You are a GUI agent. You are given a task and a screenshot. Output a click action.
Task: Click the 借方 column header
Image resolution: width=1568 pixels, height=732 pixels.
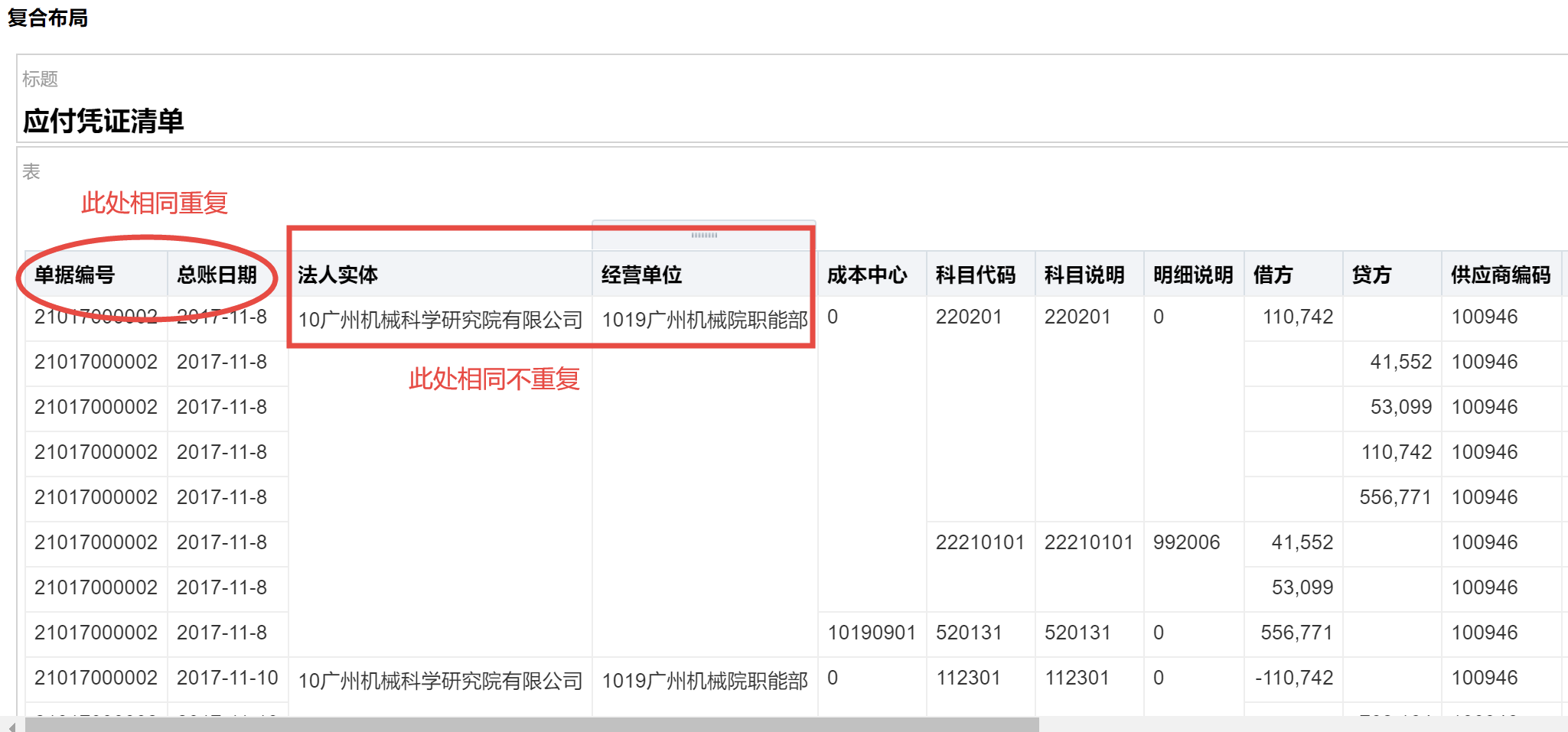tap(1273, 275)
